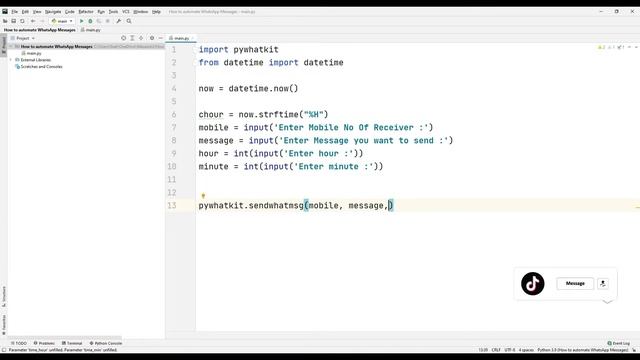Viewport: 640px width, 360px height.
Task: Expand the External Libraries tree node
Action: point(11,60)
